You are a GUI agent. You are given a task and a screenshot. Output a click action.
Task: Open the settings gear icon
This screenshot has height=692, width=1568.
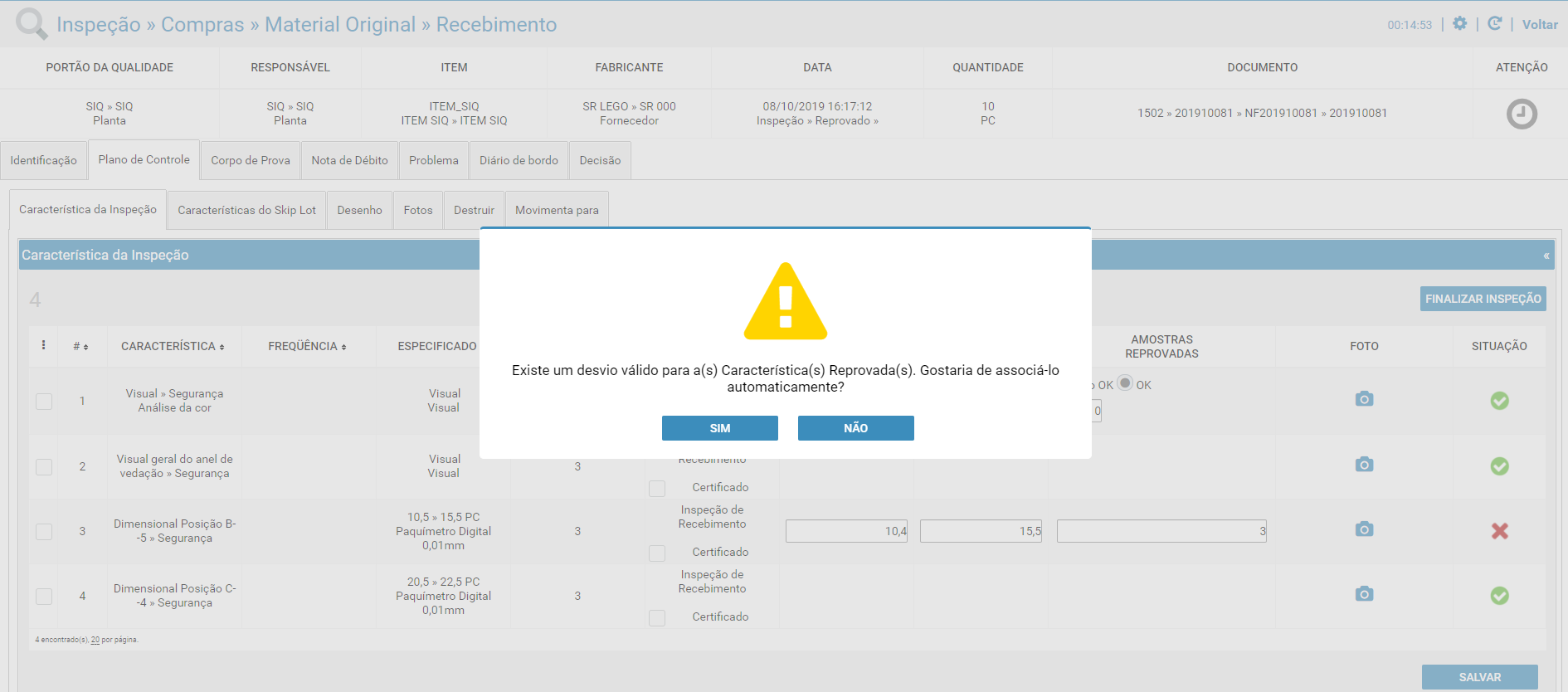1460,24
